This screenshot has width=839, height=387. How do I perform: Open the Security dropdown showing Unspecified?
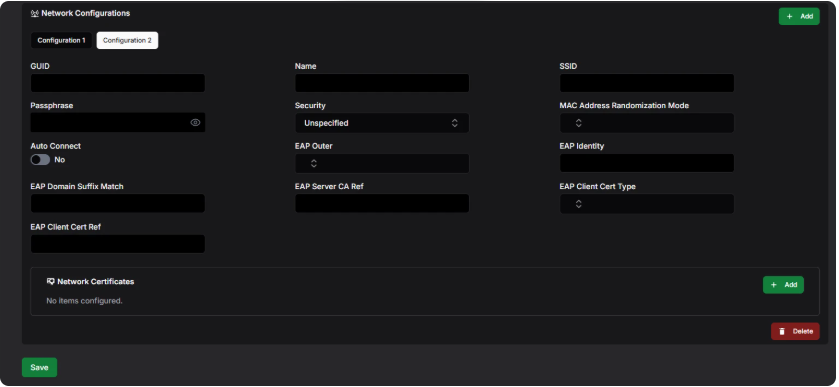382,123
